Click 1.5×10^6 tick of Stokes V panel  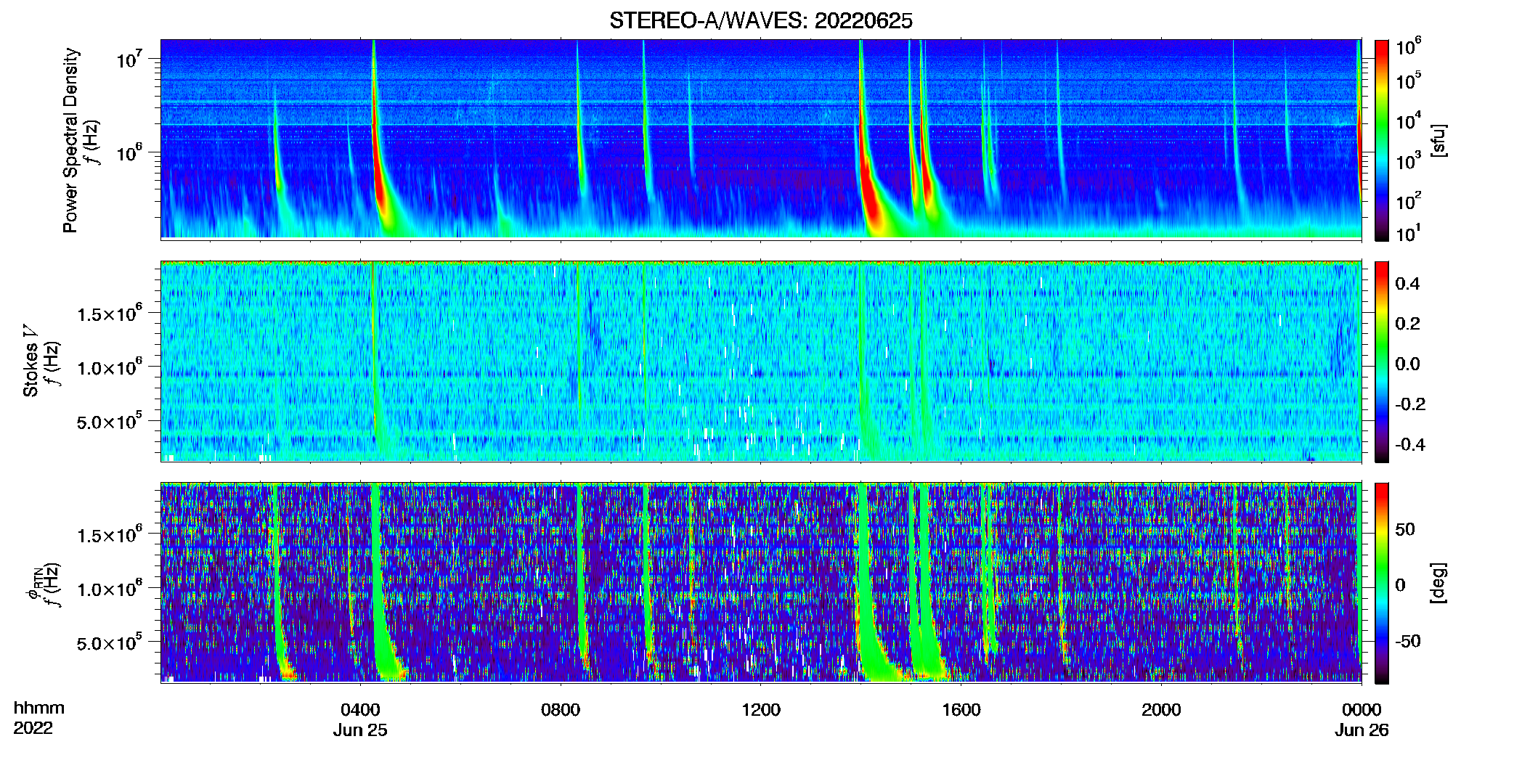click(110, 314)
